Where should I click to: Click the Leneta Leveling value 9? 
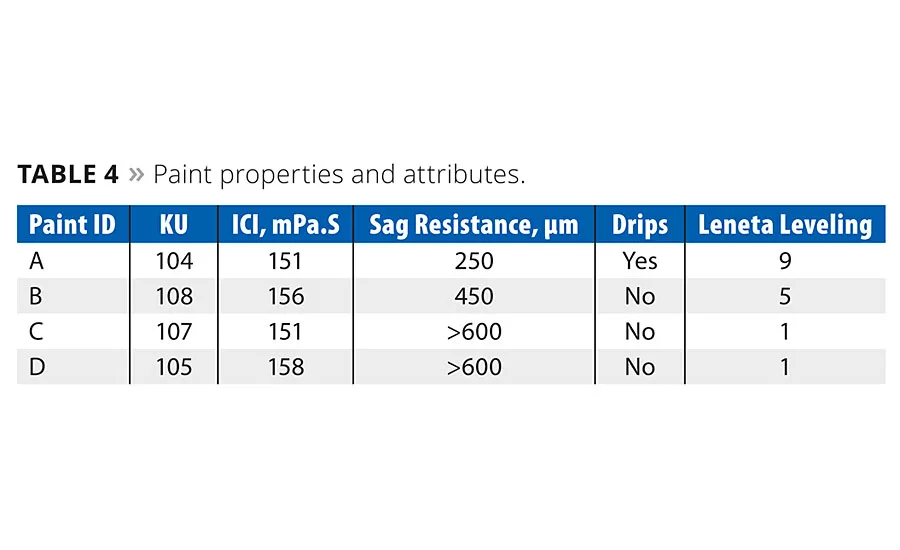[x=785, y=261]
